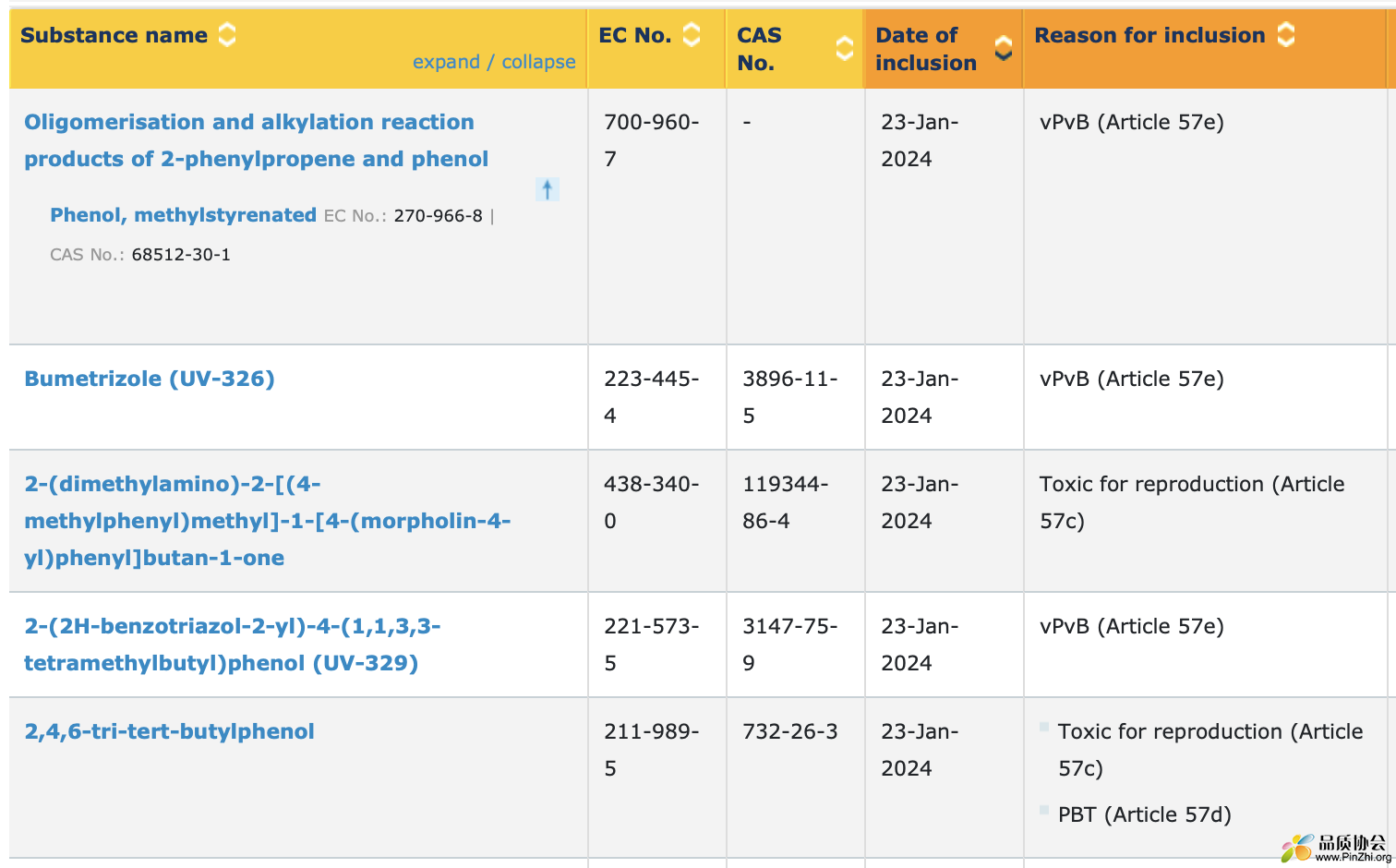Open 2-(dimethylamino)-2-[(4-methylphenyl)methyl] substance link

(x=266, y=521)
